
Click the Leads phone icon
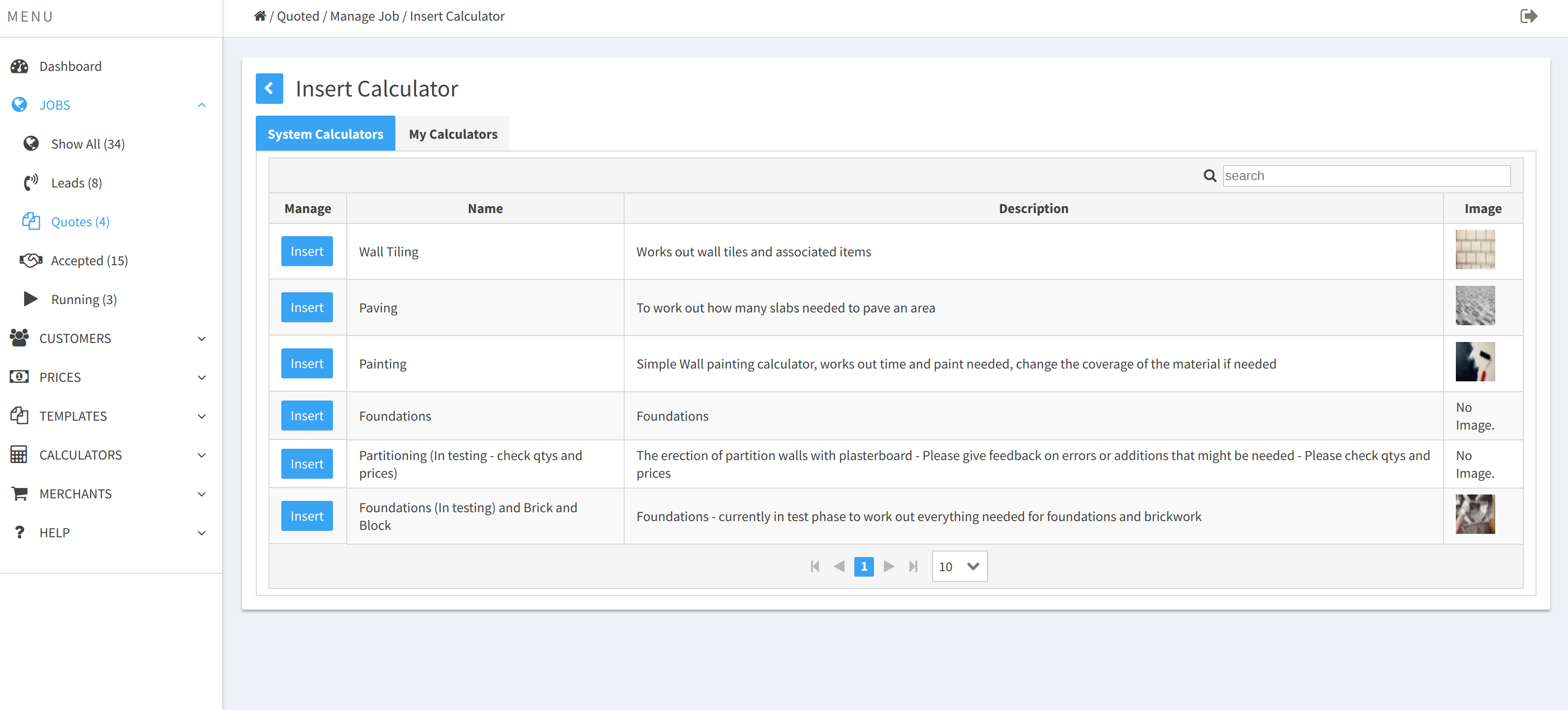click(31, 183)
